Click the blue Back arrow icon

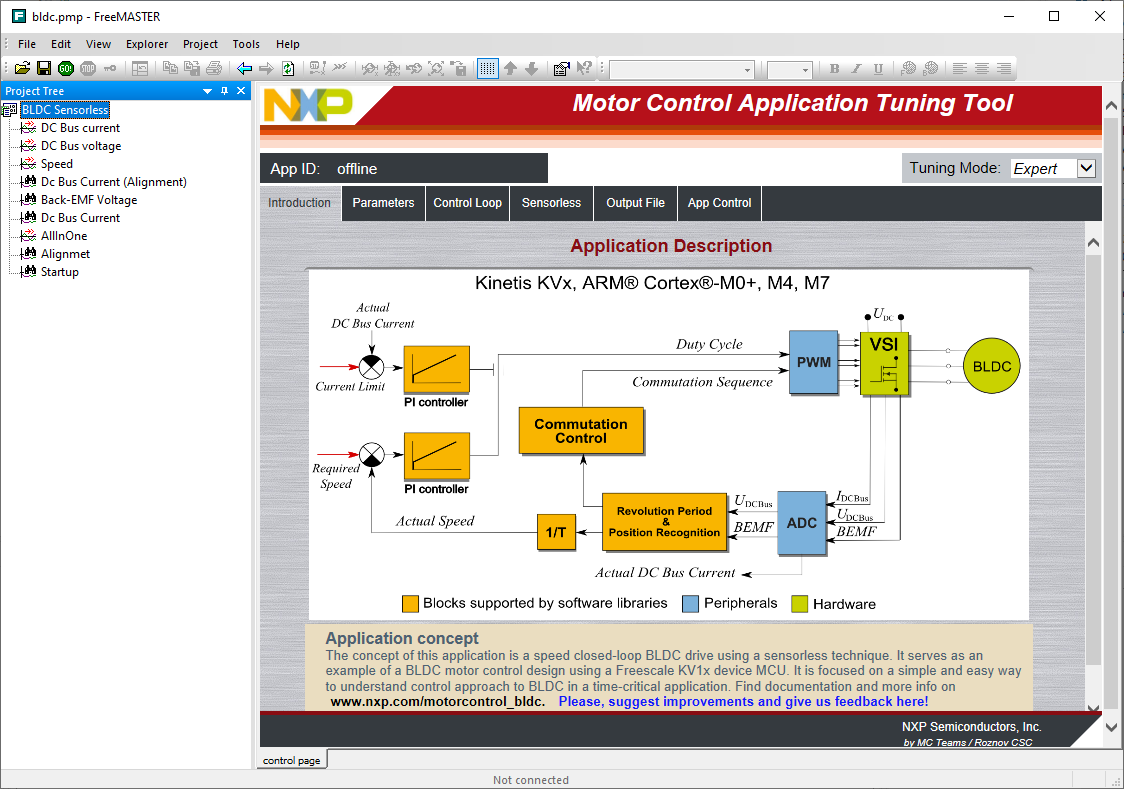pos(244,68)
